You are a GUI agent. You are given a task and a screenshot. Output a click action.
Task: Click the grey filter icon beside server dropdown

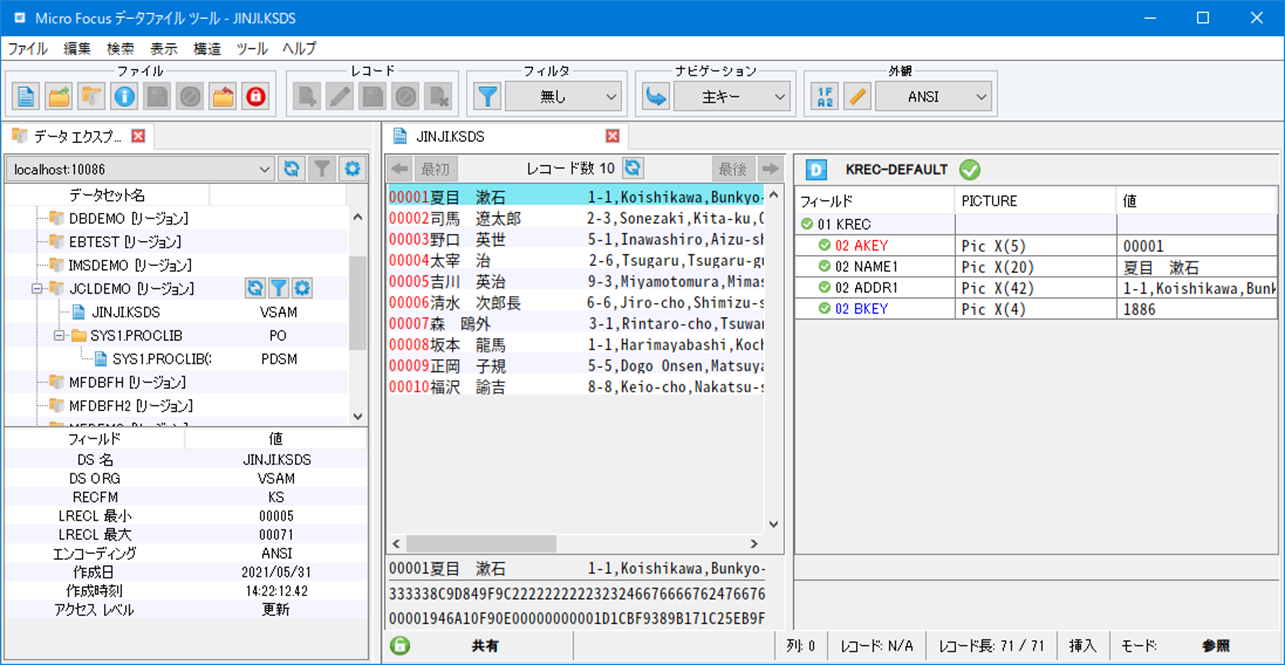[322, 169]
